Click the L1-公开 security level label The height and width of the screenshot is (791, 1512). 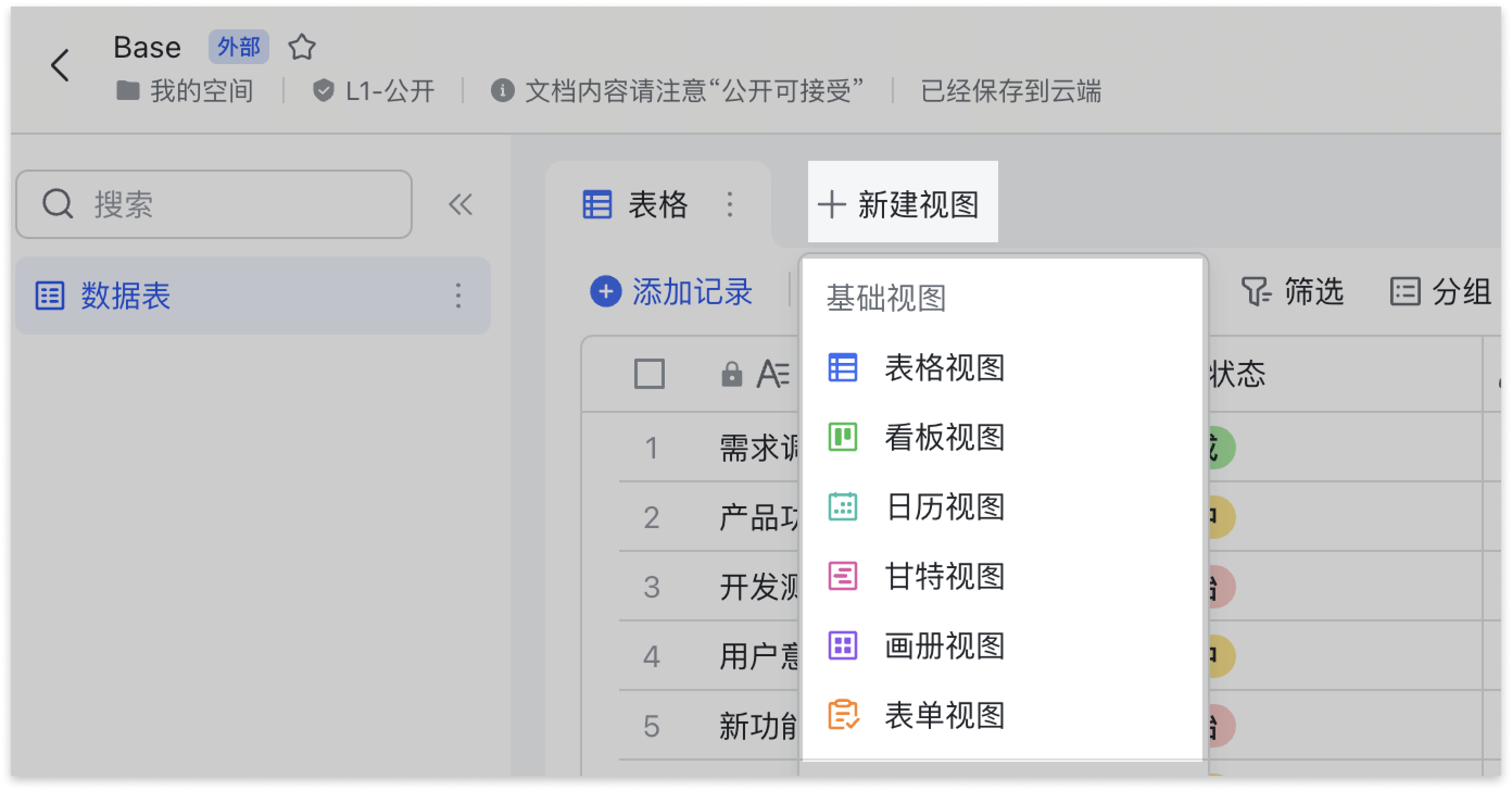374,91
